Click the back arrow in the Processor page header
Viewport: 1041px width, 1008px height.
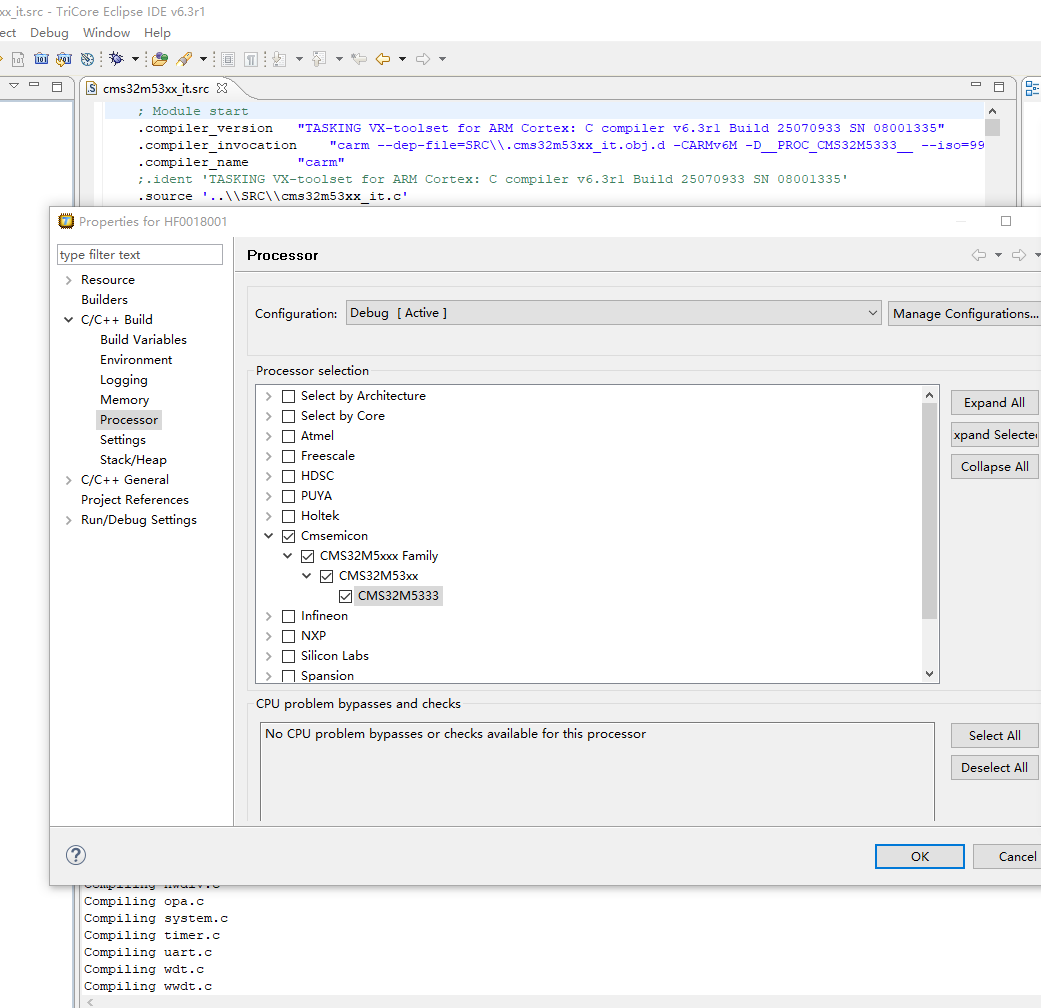point(979,255)
